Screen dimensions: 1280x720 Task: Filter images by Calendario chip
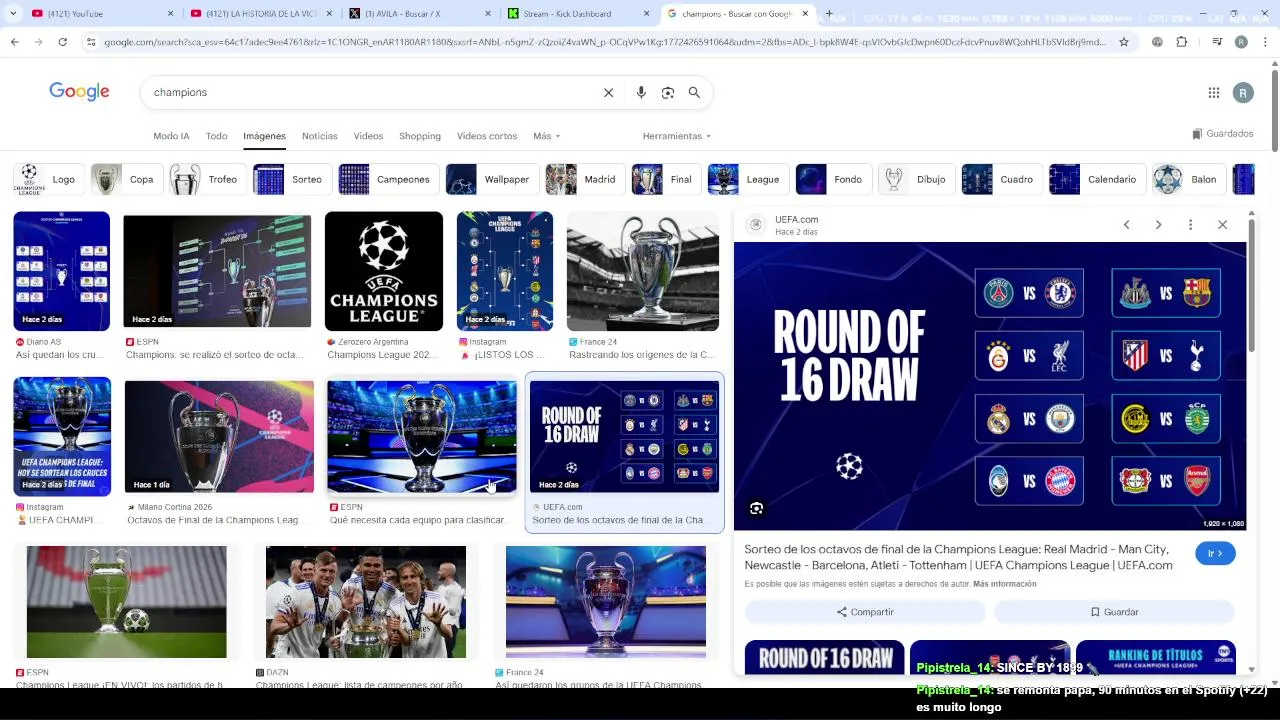pos(1096,180)
